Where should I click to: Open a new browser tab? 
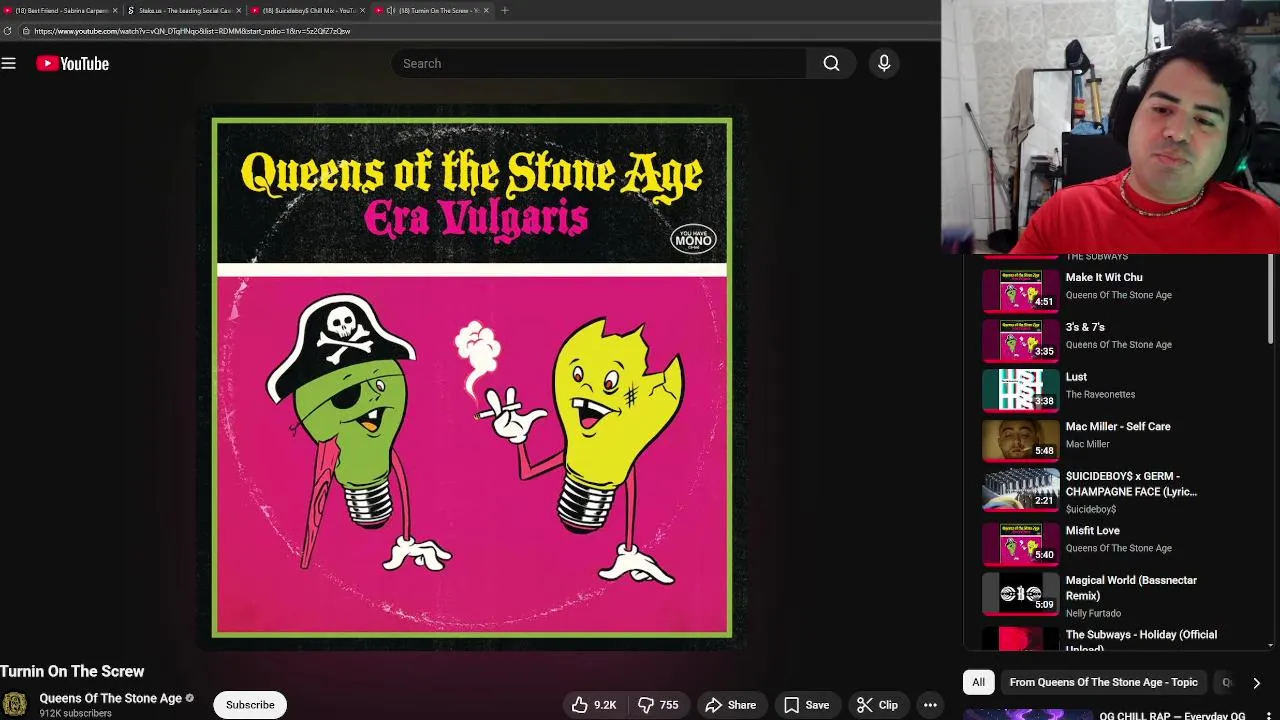[x=505, y=10]
